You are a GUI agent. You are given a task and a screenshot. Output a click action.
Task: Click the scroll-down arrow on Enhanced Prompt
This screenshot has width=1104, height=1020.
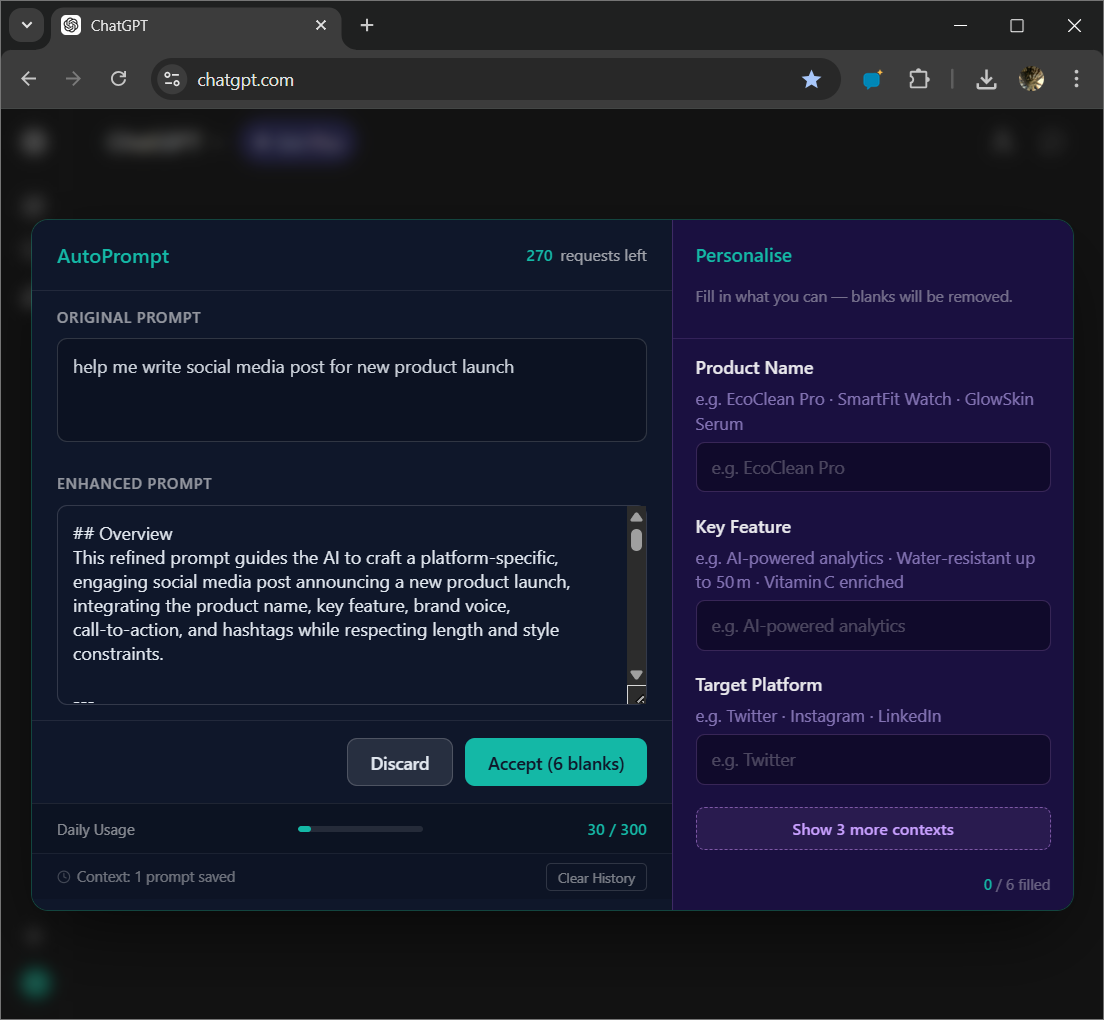click(x=636, y=676)
